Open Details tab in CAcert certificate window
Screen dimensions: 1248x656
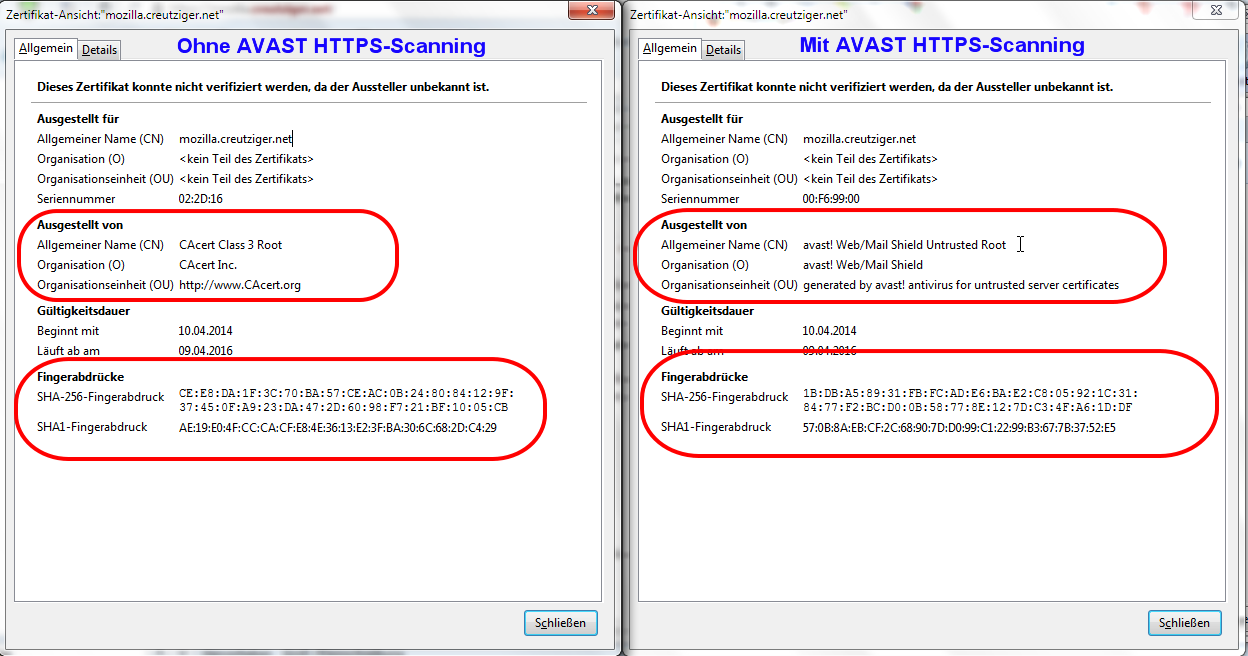click(99, 49)
